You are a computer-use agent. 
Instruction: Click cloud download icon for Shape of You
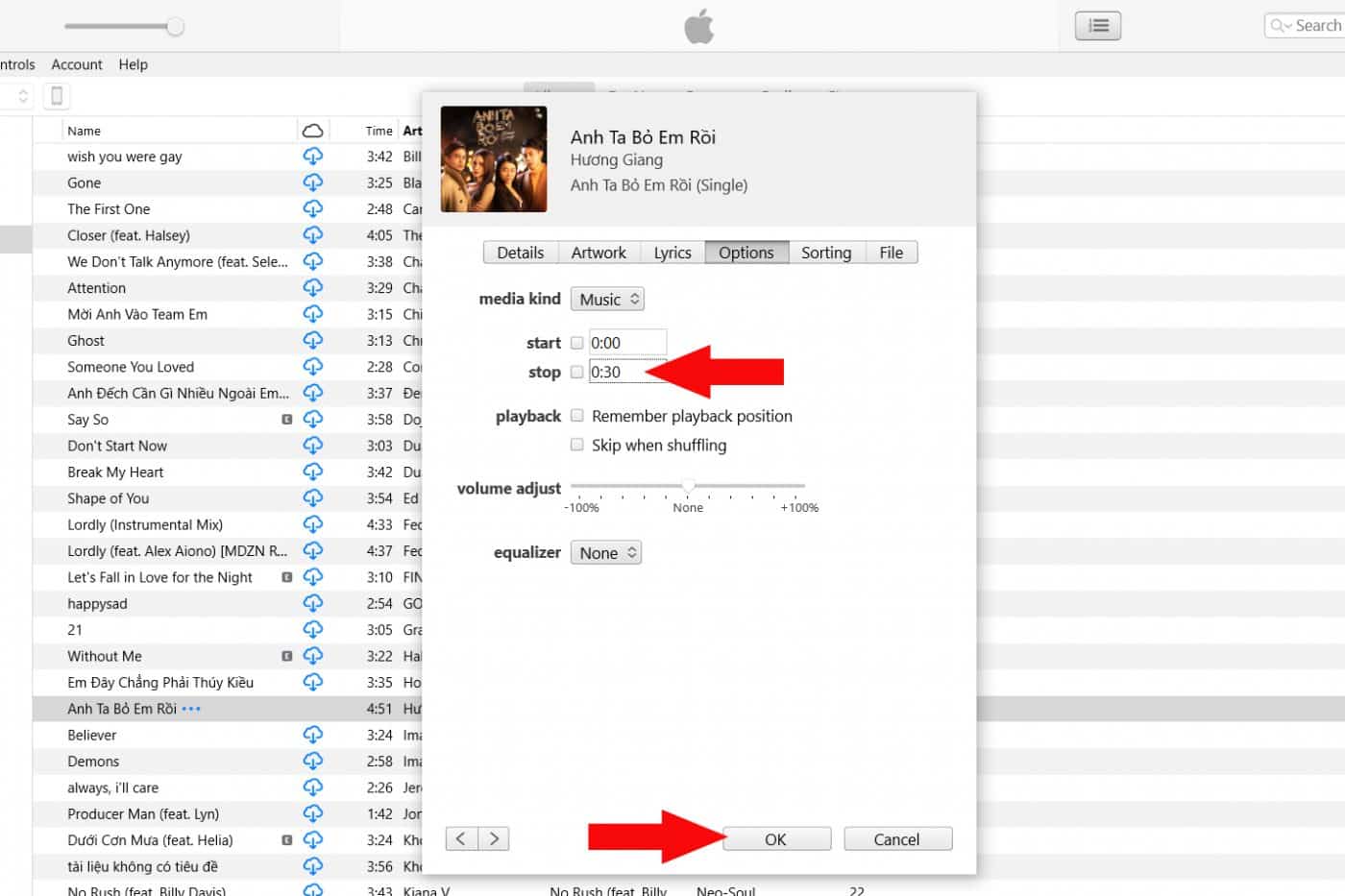313,498
